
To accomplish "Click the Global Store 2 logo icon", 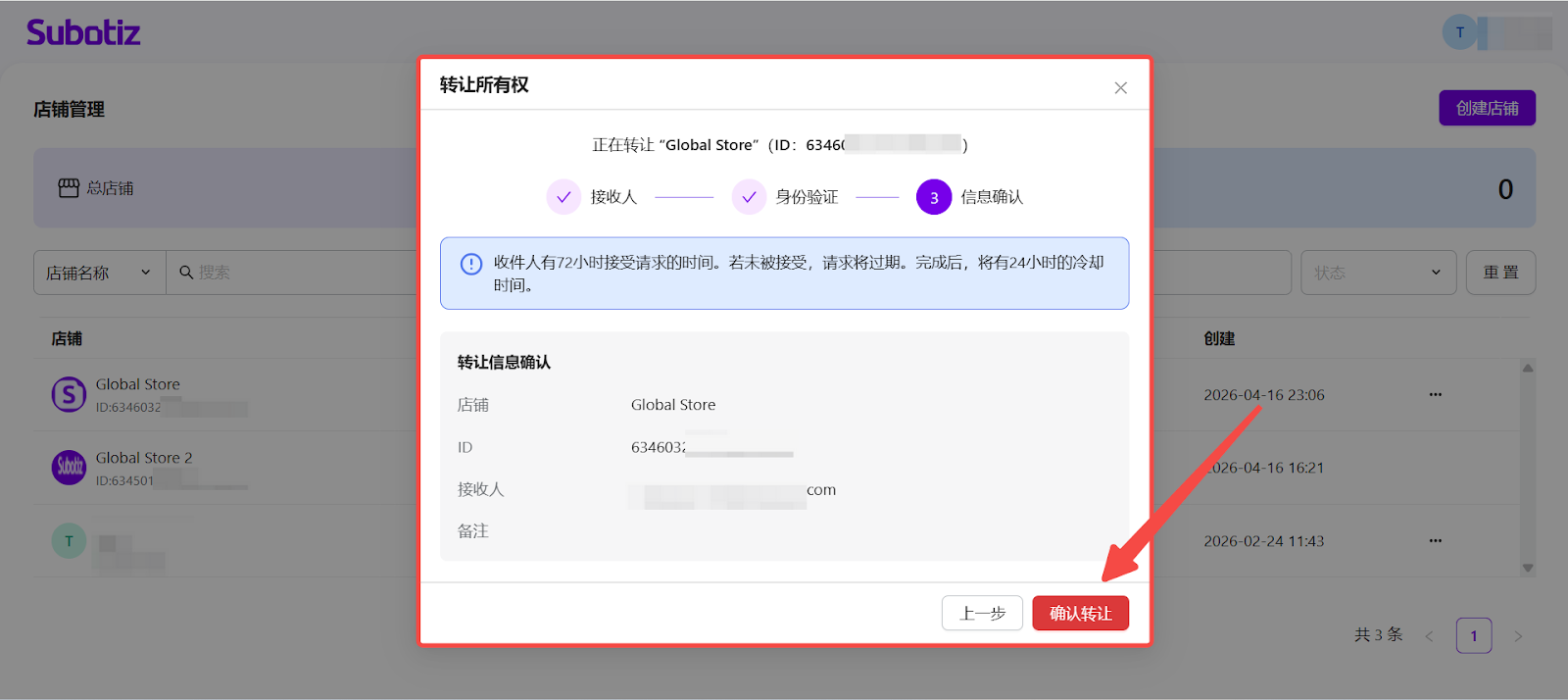I will point(69,468).
